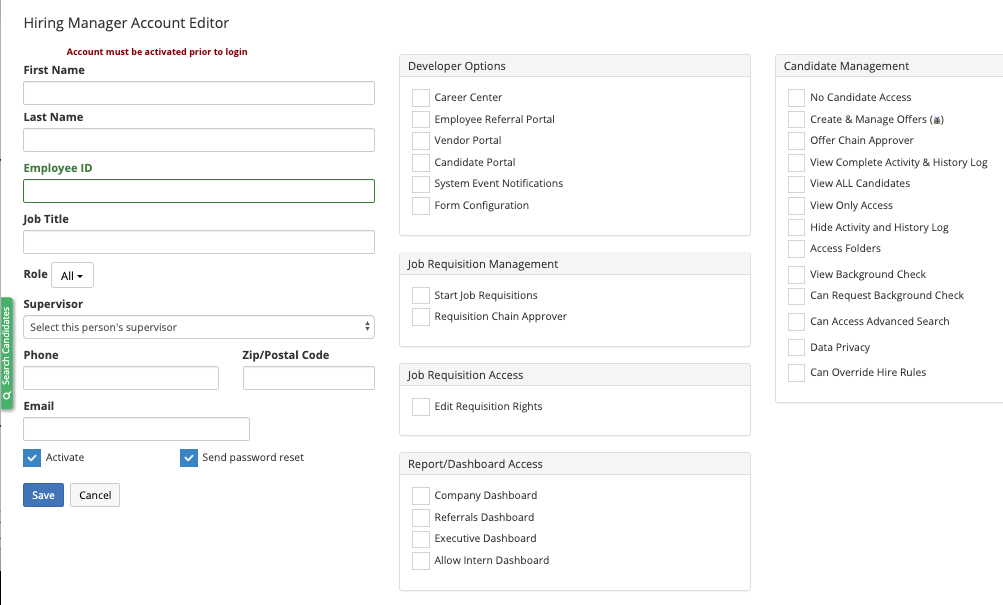Viewport: 1003px width, 605px height.
Task: Disable Send password reset
Action: pos(189,457)
